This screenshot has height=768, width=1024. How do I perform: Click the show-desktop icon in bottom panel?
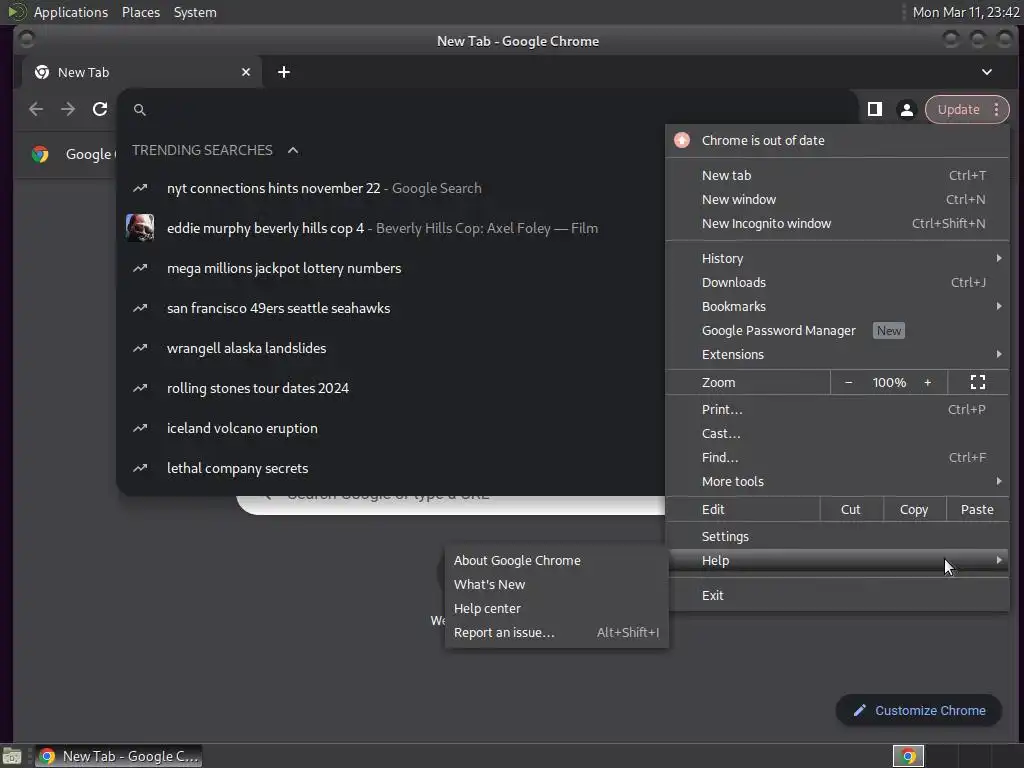pos(11,756)
